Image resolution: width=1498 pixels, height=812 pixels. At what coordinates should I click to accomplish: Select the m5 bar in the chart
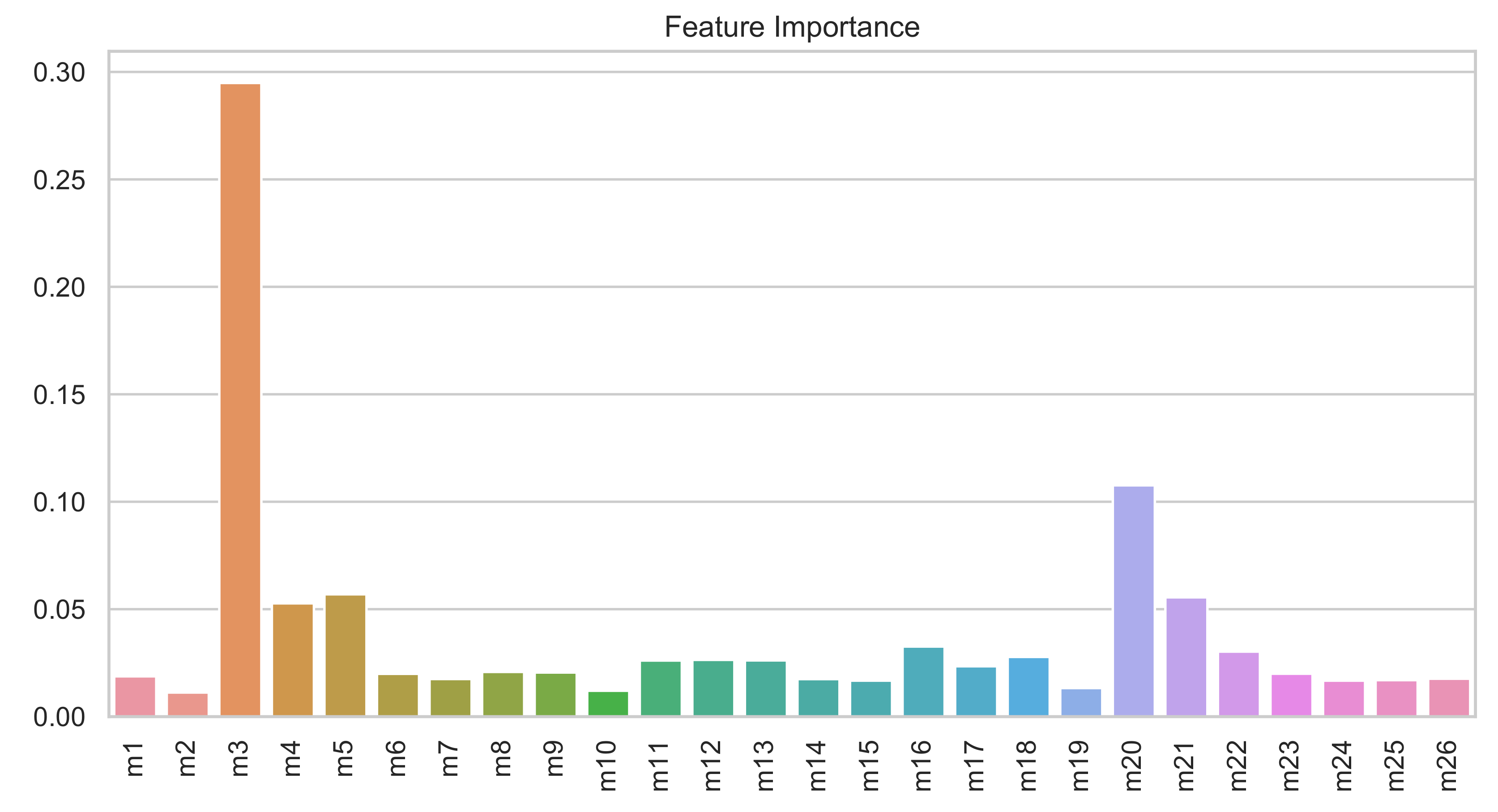[346, 655]
